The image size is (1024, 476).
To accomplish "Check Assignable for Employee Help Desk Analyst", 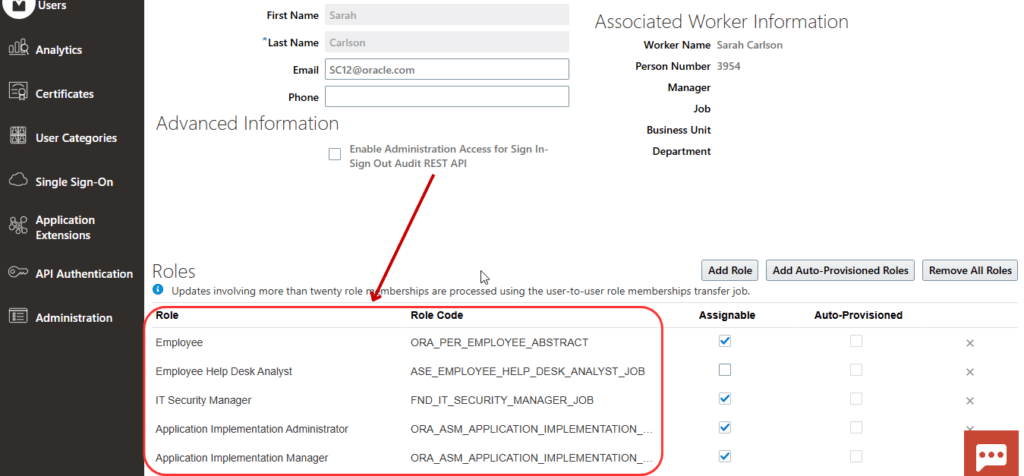I will (725, 370).
